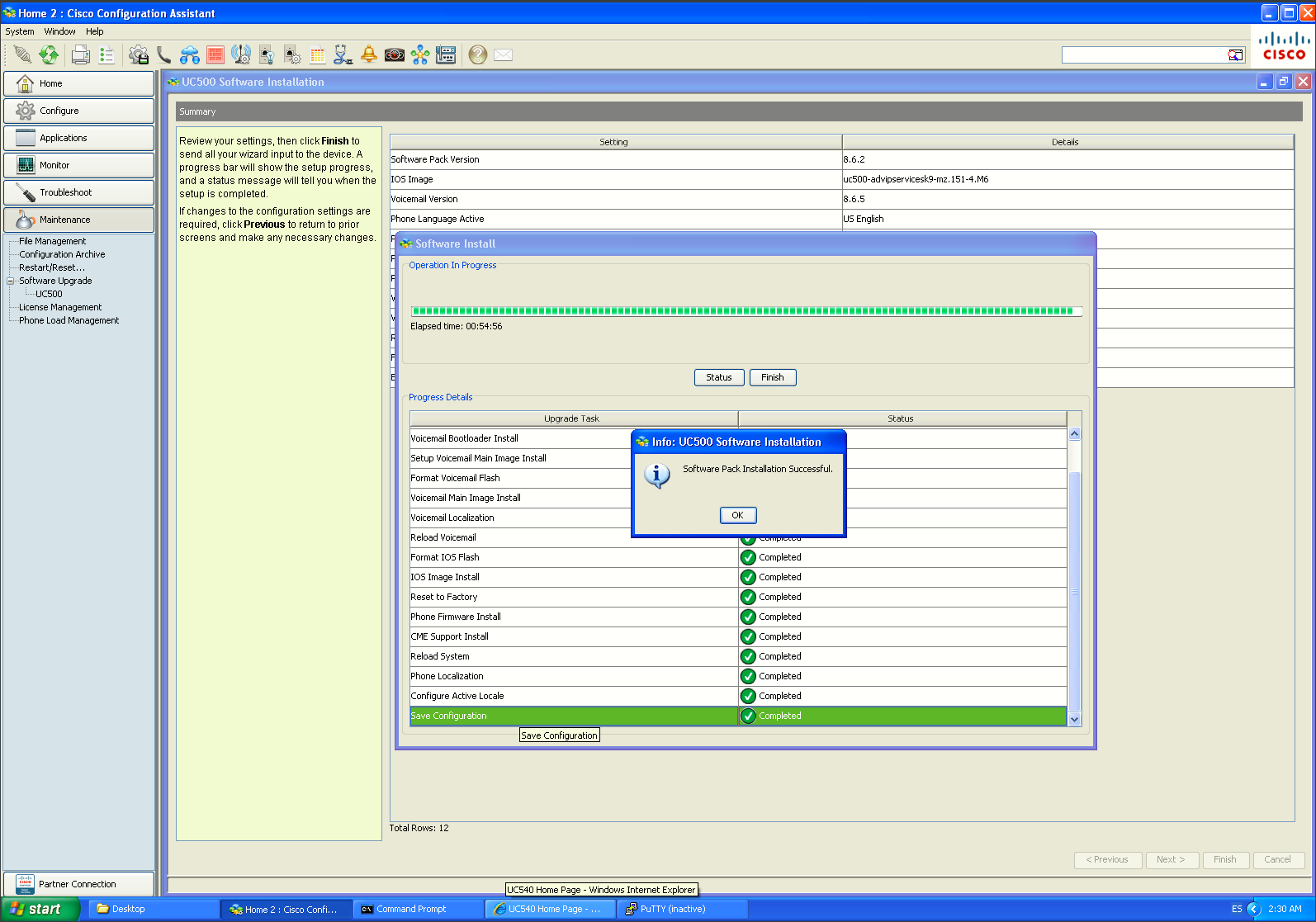Open the System menu
Viewport: 1316px width, 922px height.
[20, 31]
